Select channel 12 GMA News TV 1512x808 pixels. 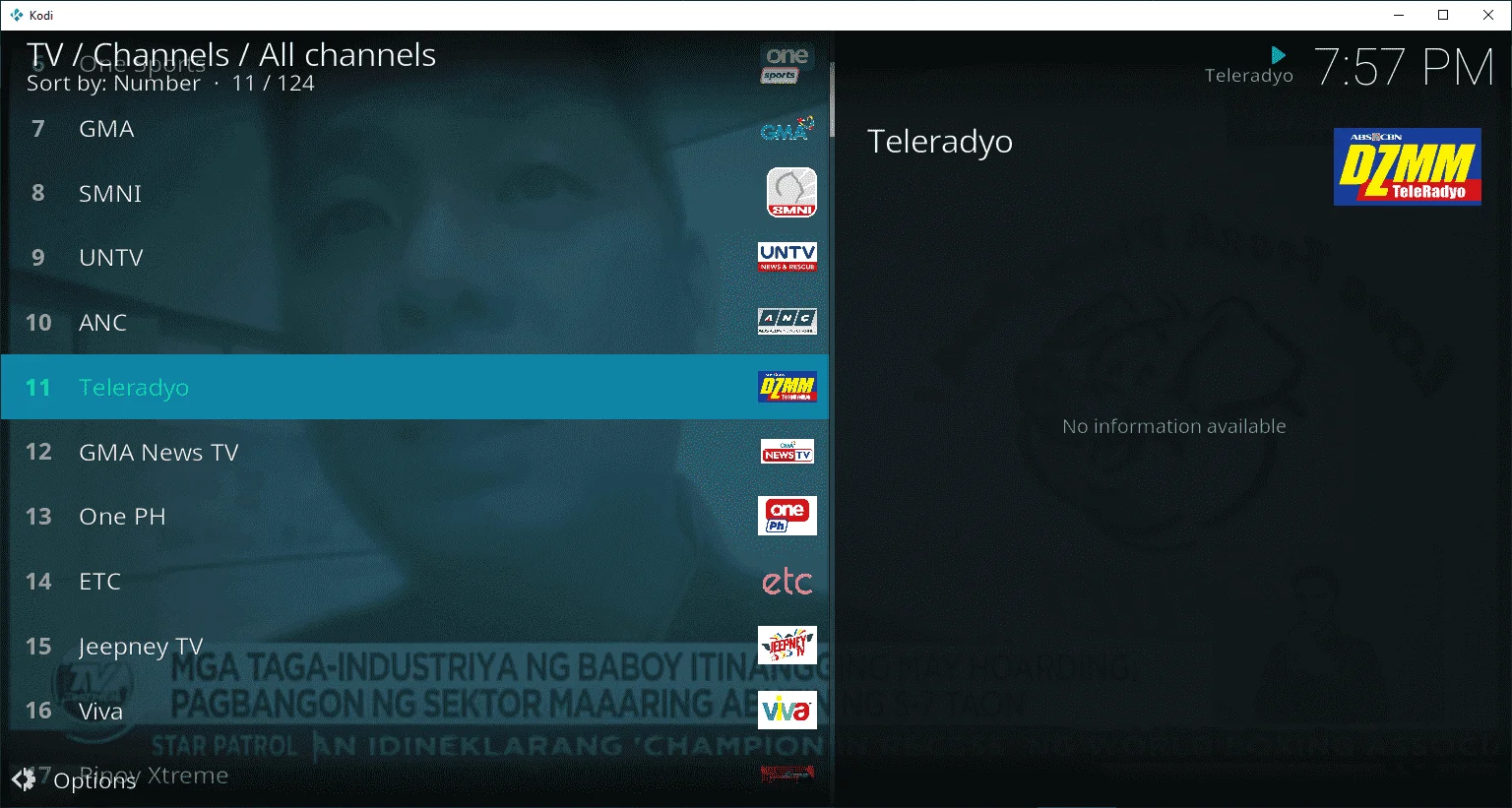(x=414, y=452)
